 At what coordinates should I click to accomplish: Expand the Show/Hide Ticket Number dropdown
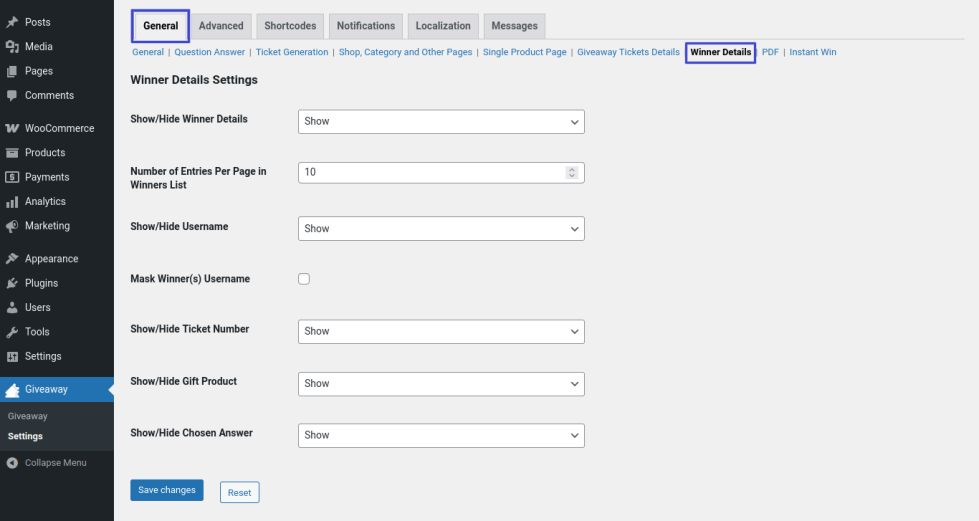[x=441, y=331]
